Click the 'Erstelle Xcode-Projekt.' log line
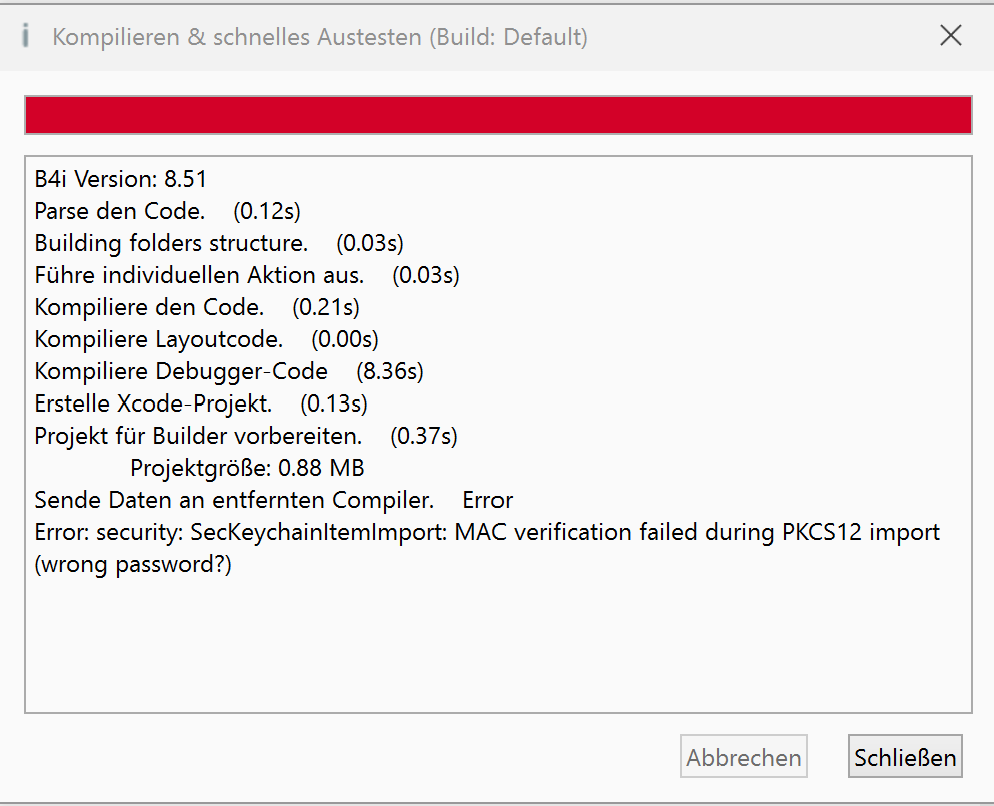The image size is (994, 806). coord(153,403)
